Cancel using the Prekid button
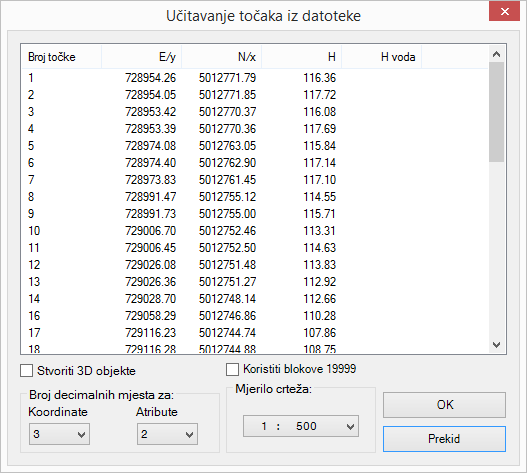The image size is (527, 473). click(x=444, y=439)
